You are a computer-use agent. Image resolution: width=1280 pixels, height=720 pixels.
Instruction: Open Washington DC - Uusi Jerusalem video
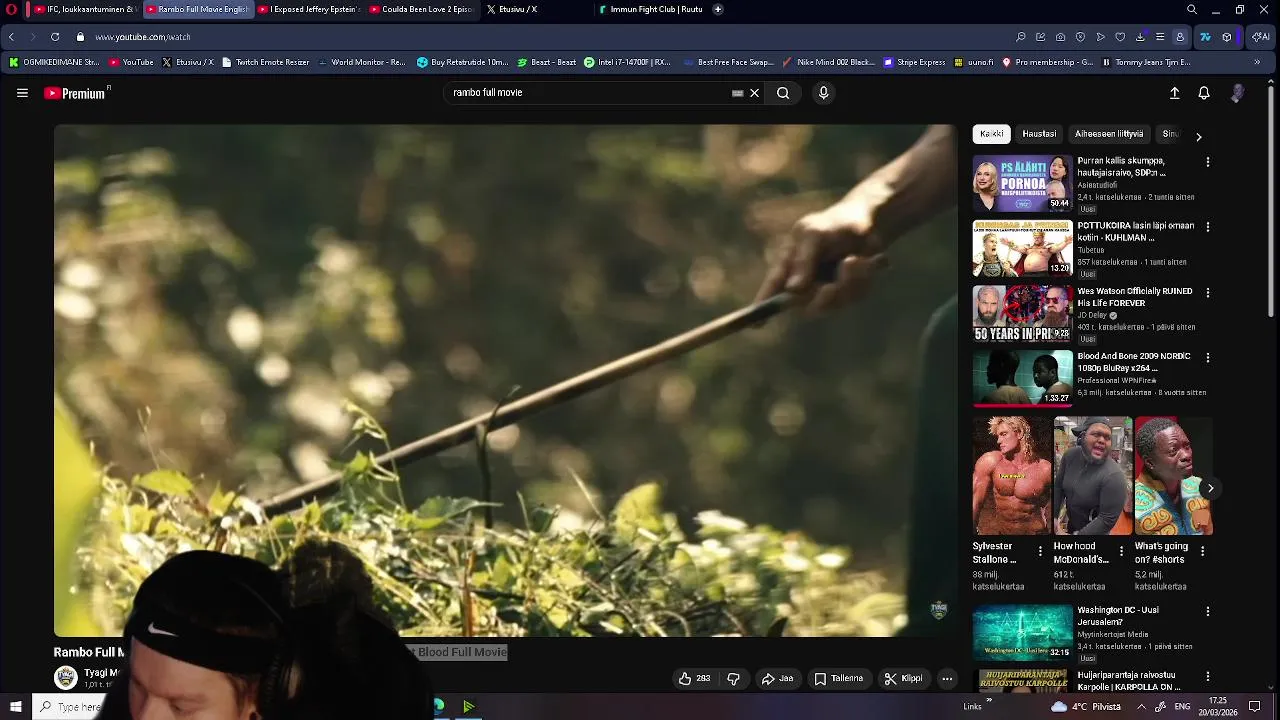(1022, 632)
